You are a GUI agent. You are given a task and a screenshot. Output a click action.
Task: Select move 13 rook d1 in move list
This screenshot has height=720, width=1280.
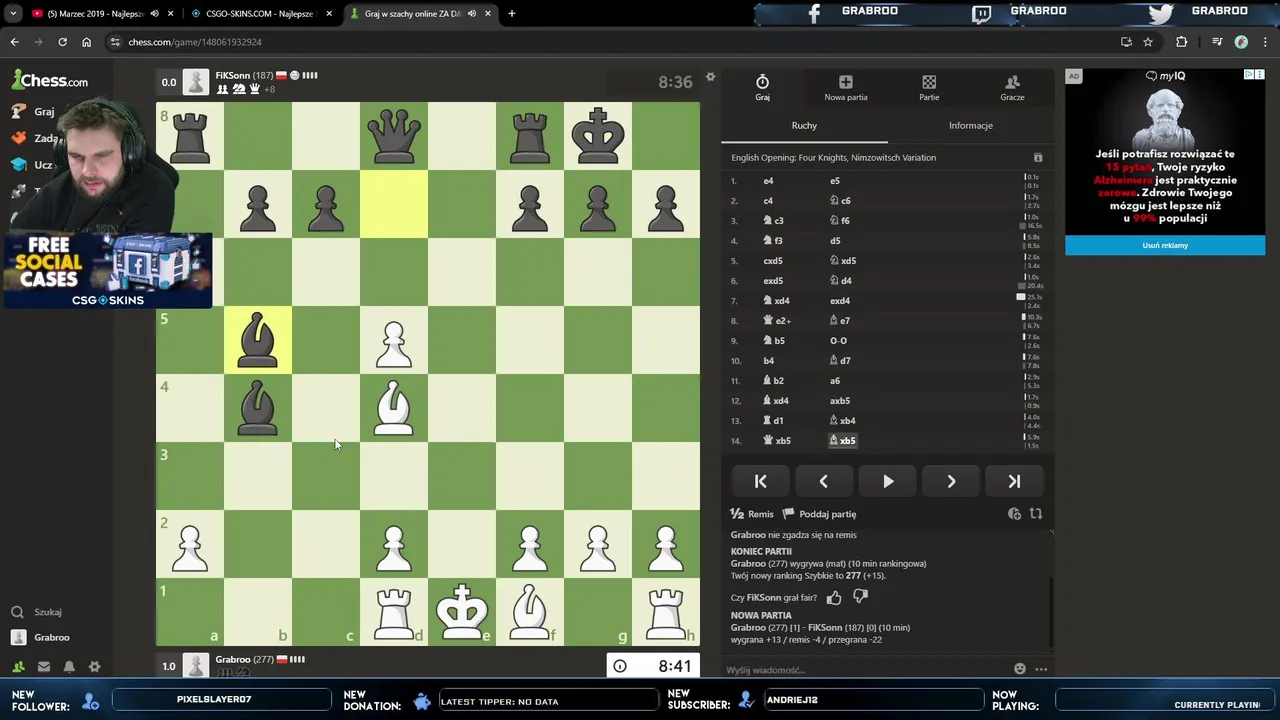[773, 420]
